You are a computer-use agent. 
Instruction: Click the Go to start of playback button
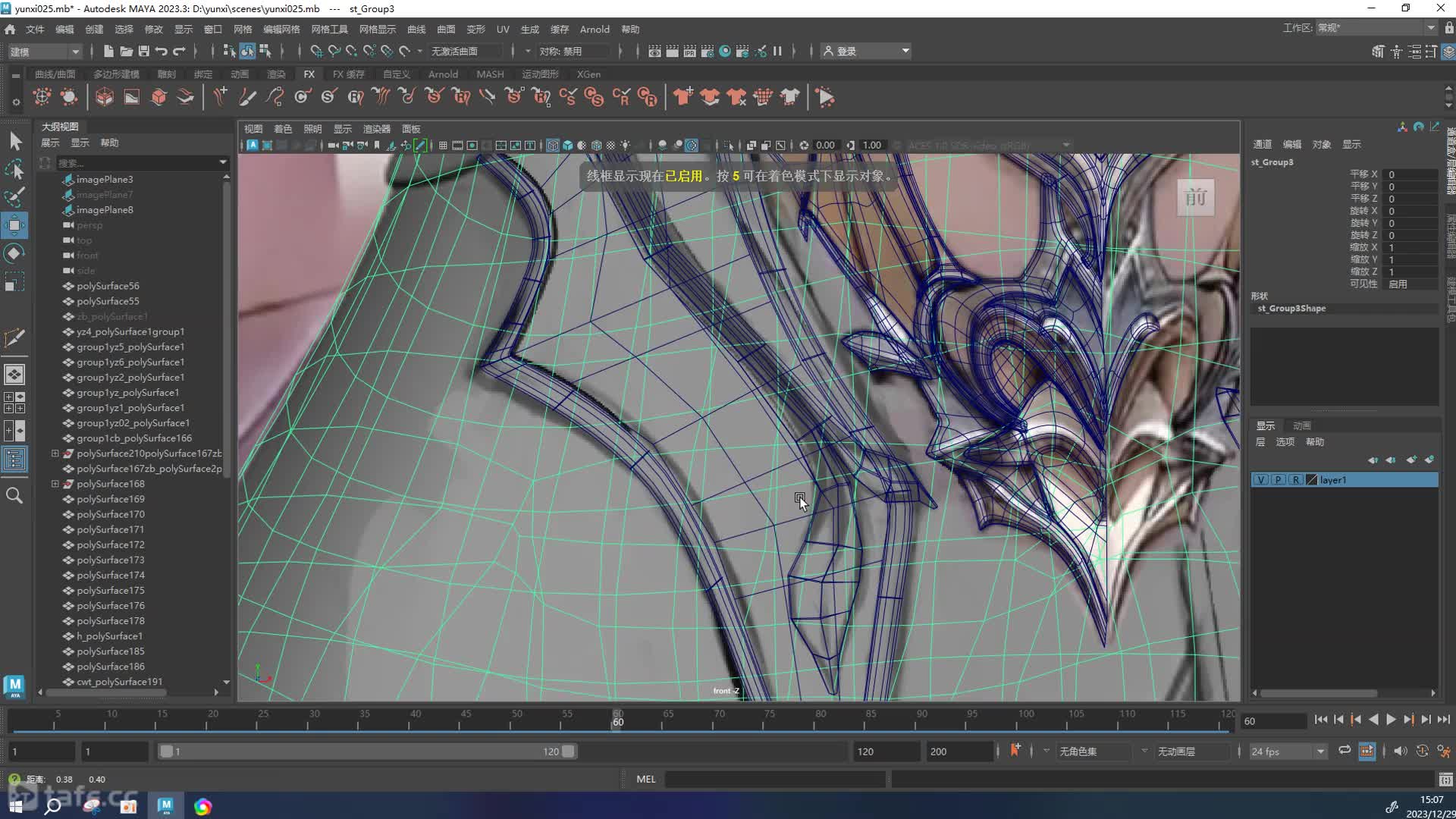point(1321,720)
